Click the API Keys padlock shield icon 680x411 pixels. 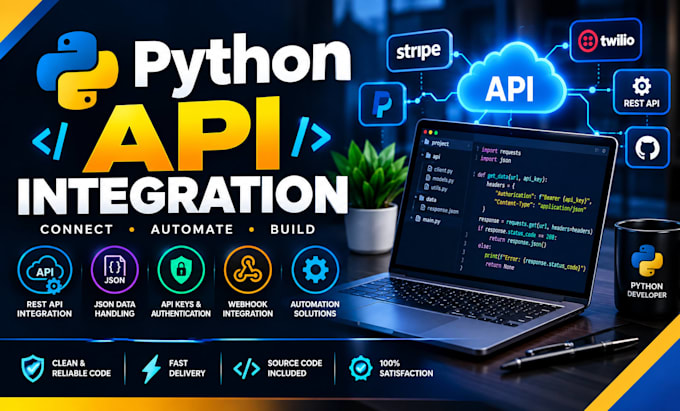click(181, 270)
